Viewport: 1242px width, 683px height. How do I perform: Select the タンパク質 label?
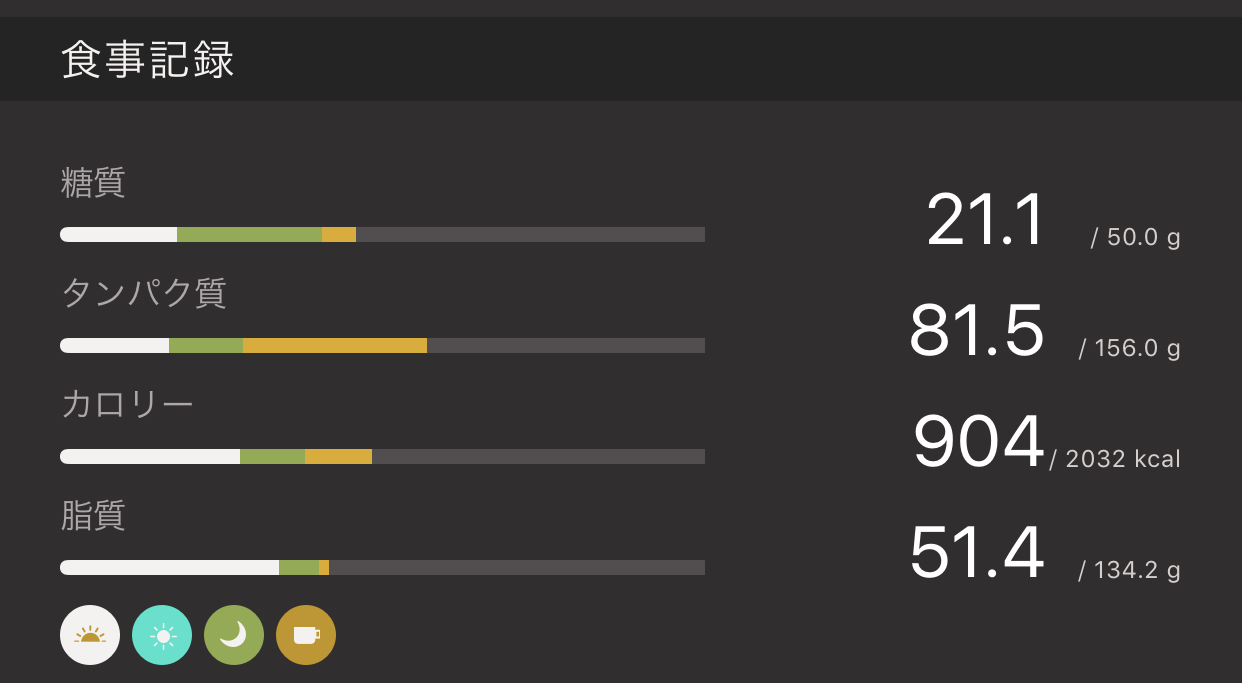click(x=144, y=293)
